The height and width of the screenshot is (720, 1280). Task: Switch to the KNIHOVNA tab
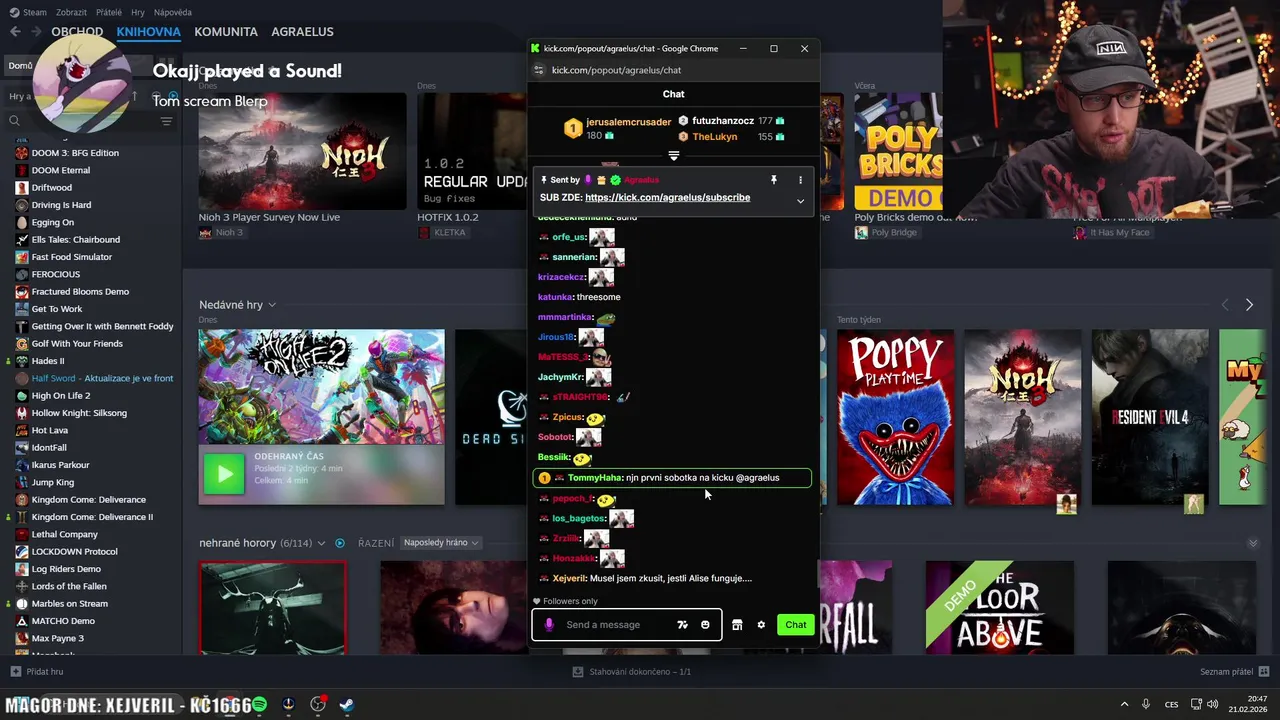point(148,32)
